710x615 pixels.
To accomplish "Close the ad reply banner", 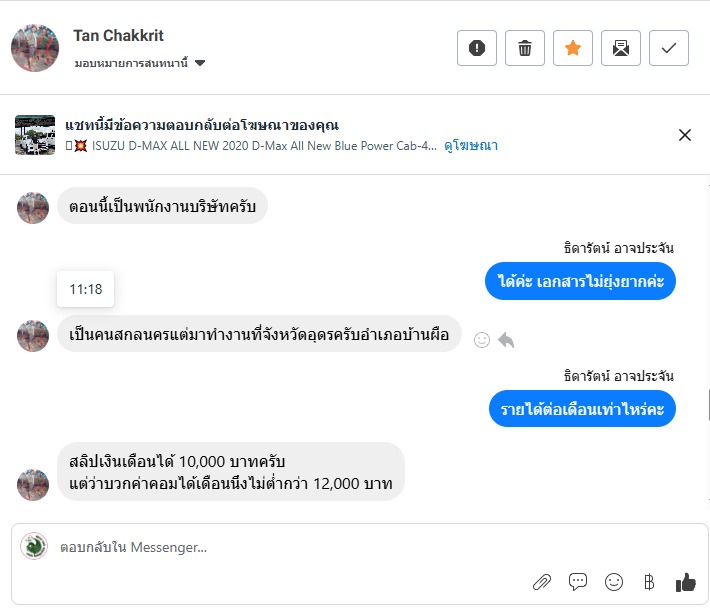I will 685,135.
